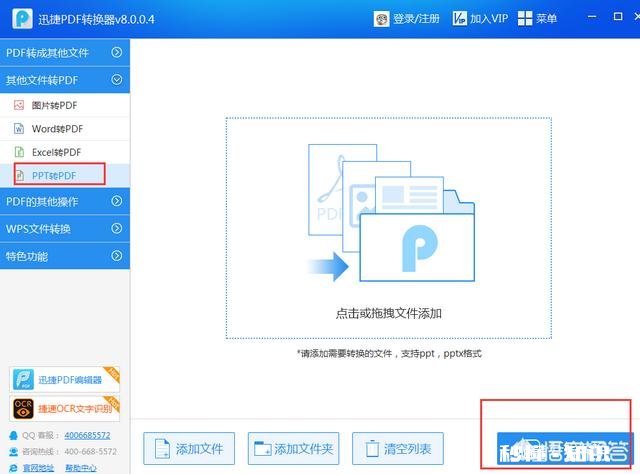Click the VIP badge icon
The width and height of the screenshot is (640, 474).
pyautogui.click(x=460, y=19)
